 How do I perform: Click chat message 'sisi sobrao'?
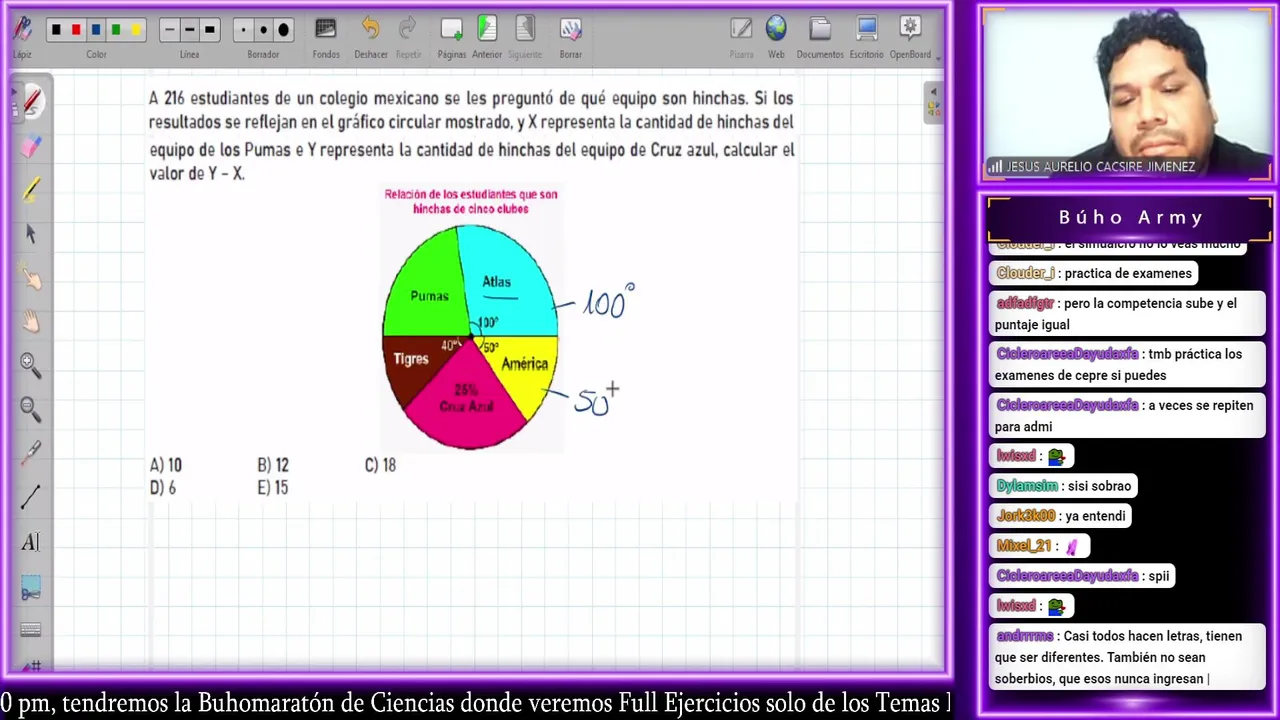[1098, 486]
